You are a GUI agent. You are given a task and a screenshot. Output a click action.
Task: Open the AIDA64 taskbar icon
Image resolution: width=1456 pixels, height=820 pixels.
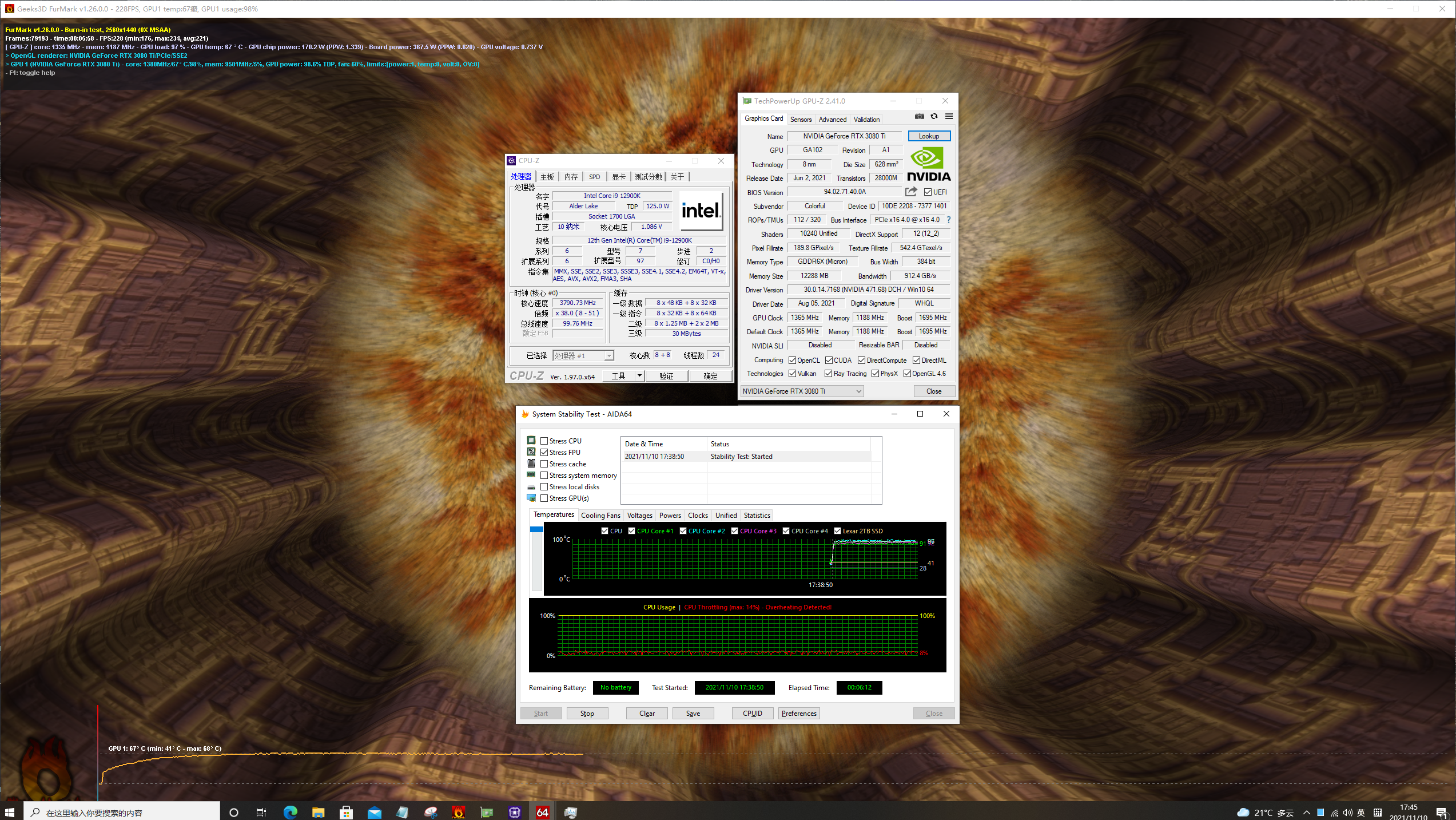(x=542, y=812)
